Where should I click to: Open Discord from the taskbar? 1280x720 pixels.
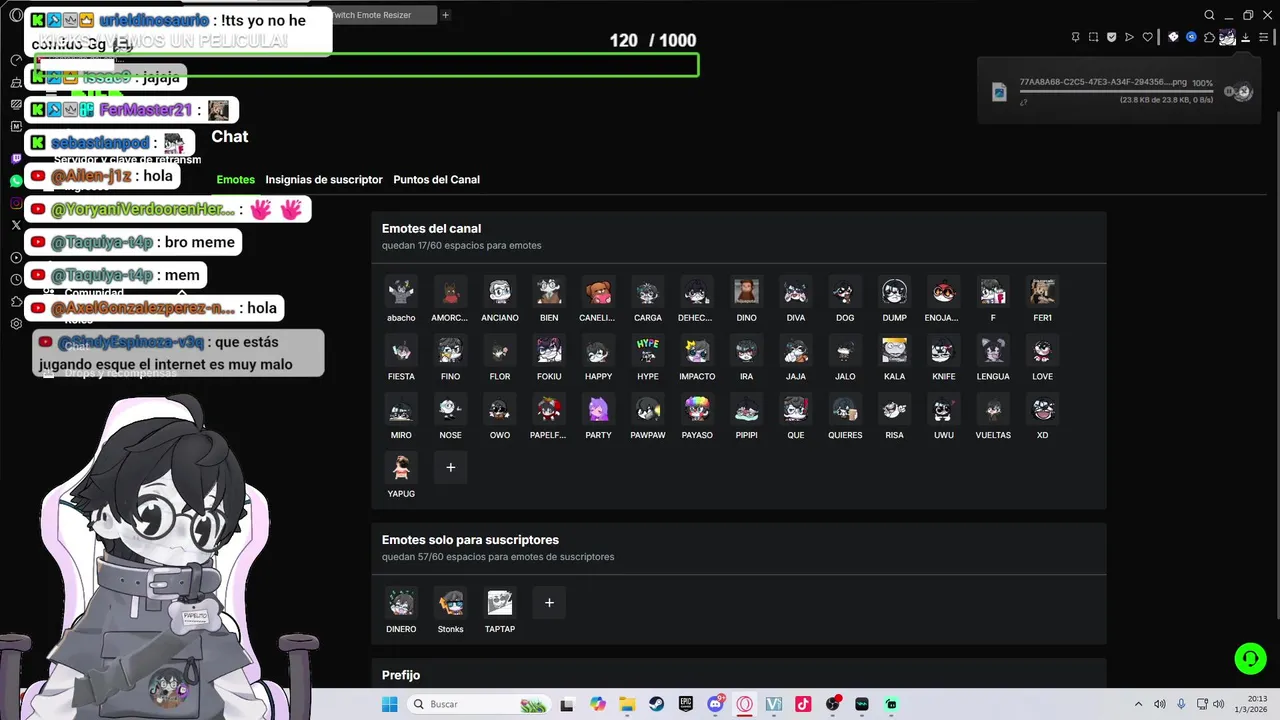(x=715, y=704)
